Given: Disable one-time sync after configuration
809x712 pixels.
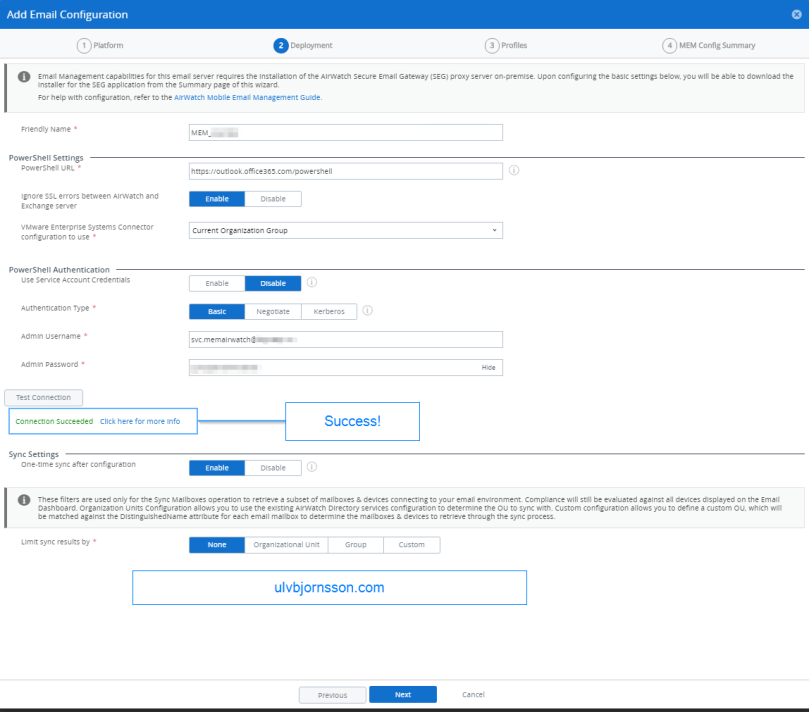Looking at the screenshot, I should (x=275, y=467).
